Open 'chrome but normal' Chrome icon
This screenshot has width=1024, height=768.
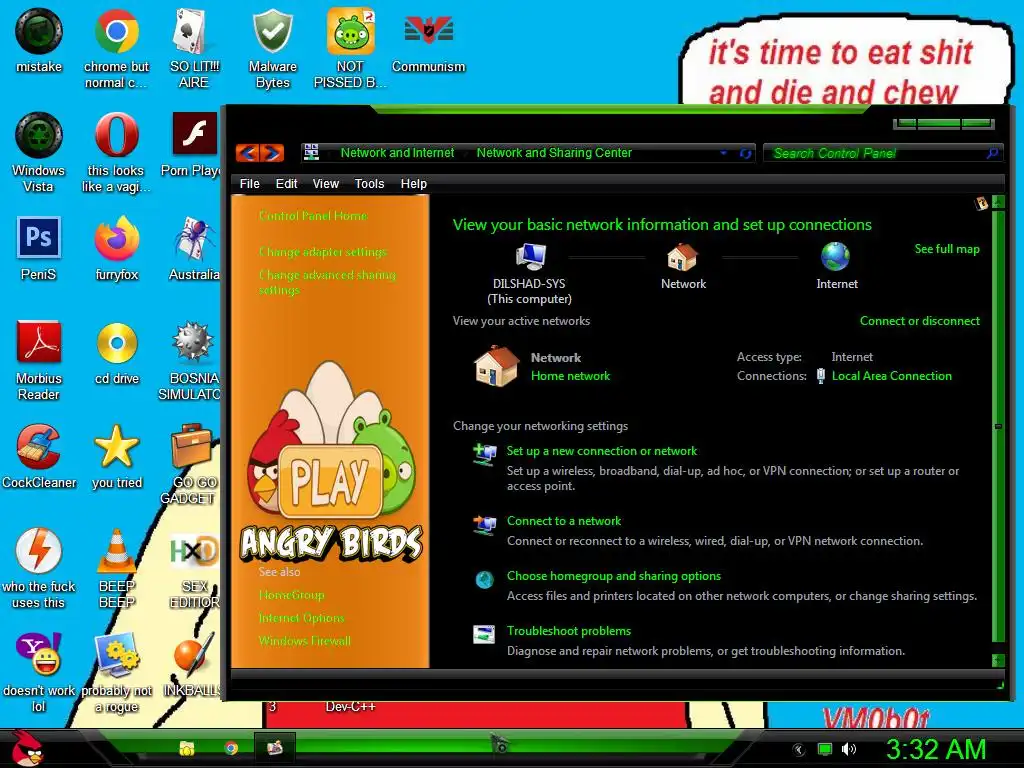pos(116,48)
